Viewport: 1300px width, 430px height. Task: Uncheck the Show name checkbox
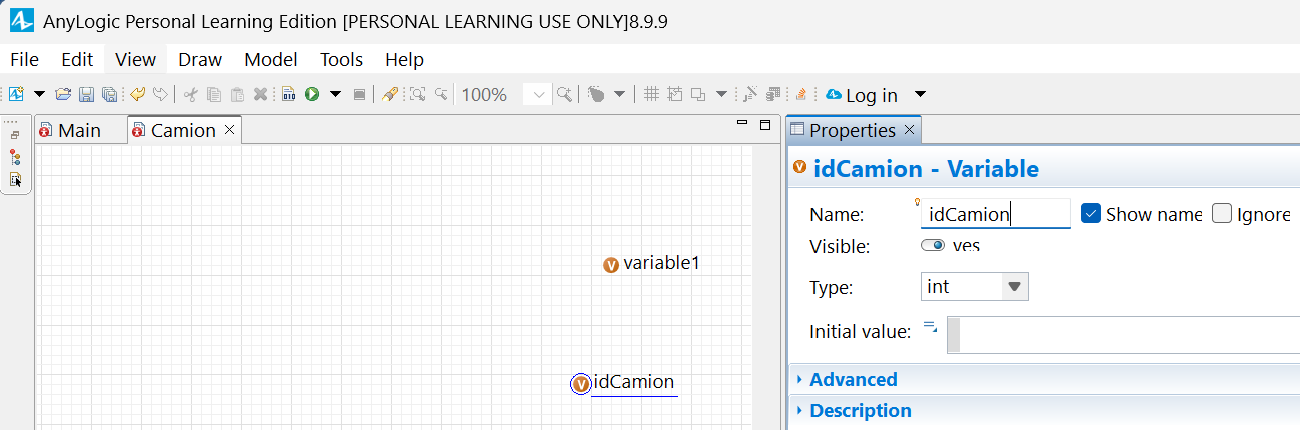(x=1091, y=213)
